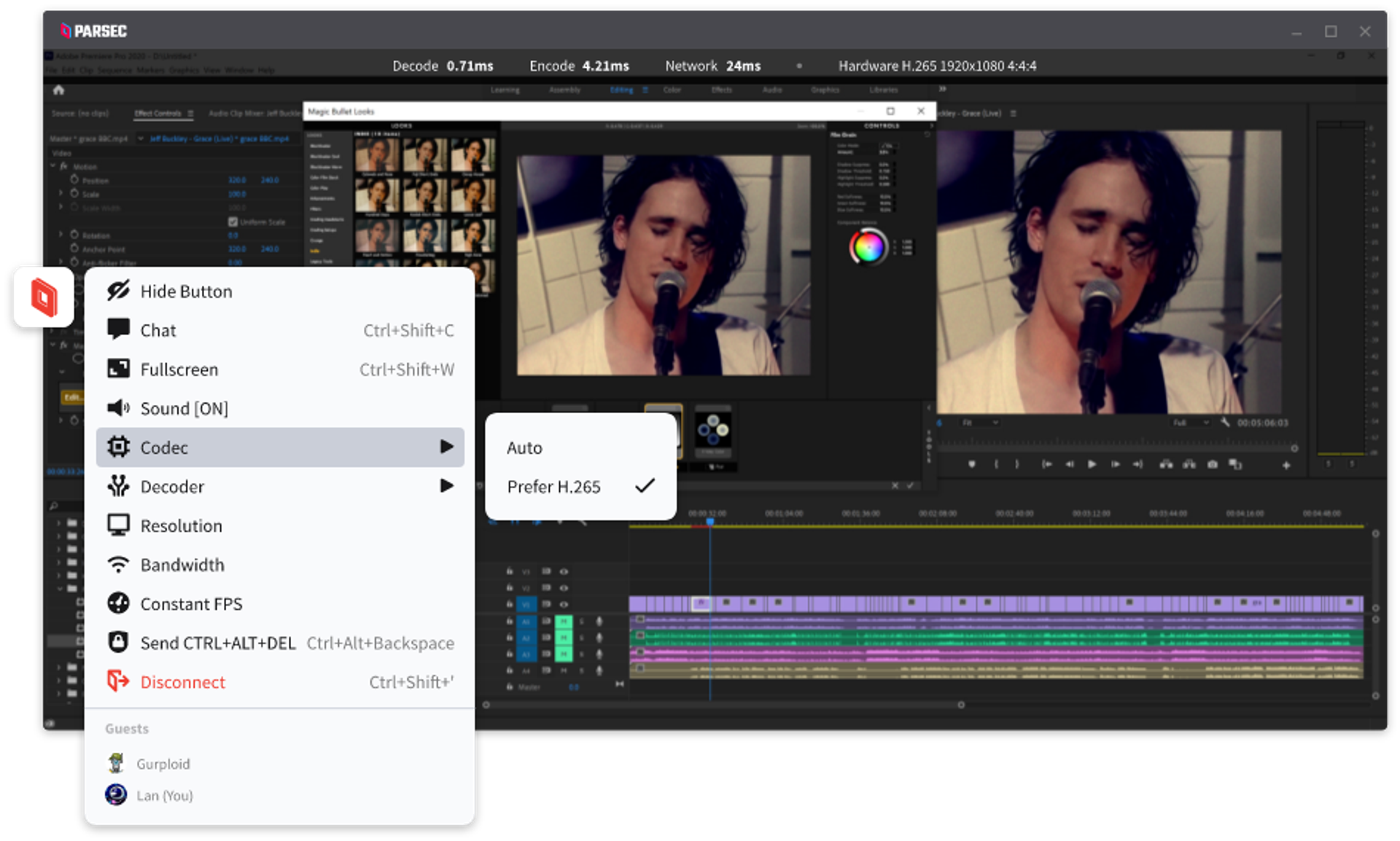The width and height of the screenshot is (1400, 841).
Task: Open the Button Editor plus icon
Action: pos(1286,465)
